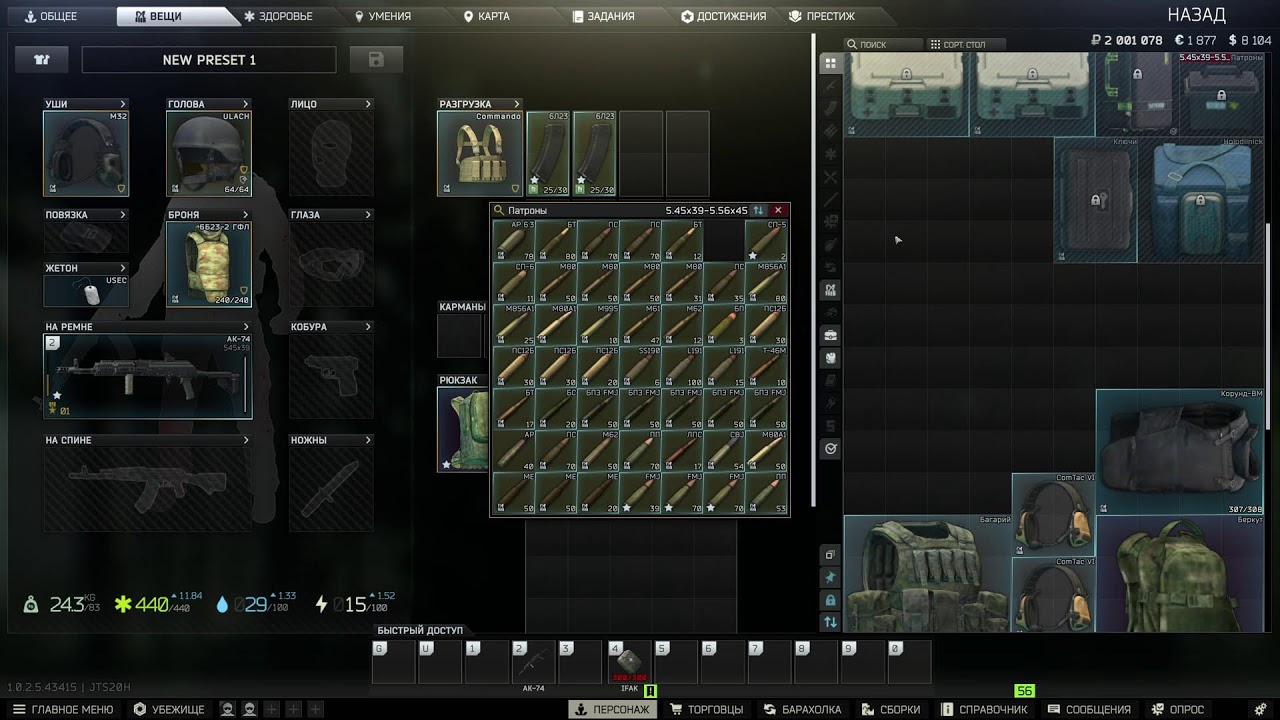
Task: Open the ОБЩЕЕ tab
Action: [x=51, y=16]
